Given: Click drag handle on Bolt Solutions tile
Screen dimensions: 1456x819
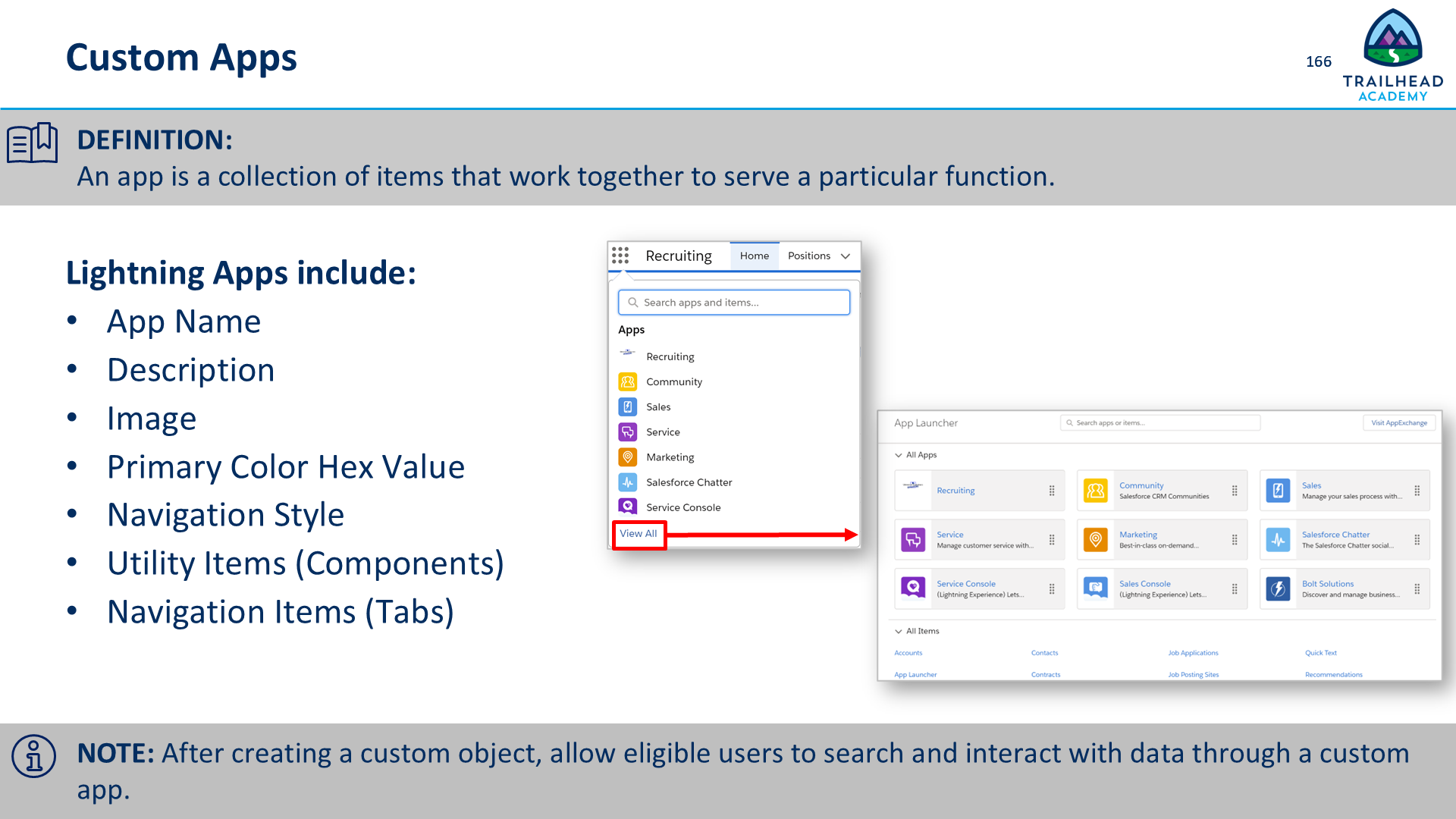Looking at the screenshot, I should click(1417, 589).
